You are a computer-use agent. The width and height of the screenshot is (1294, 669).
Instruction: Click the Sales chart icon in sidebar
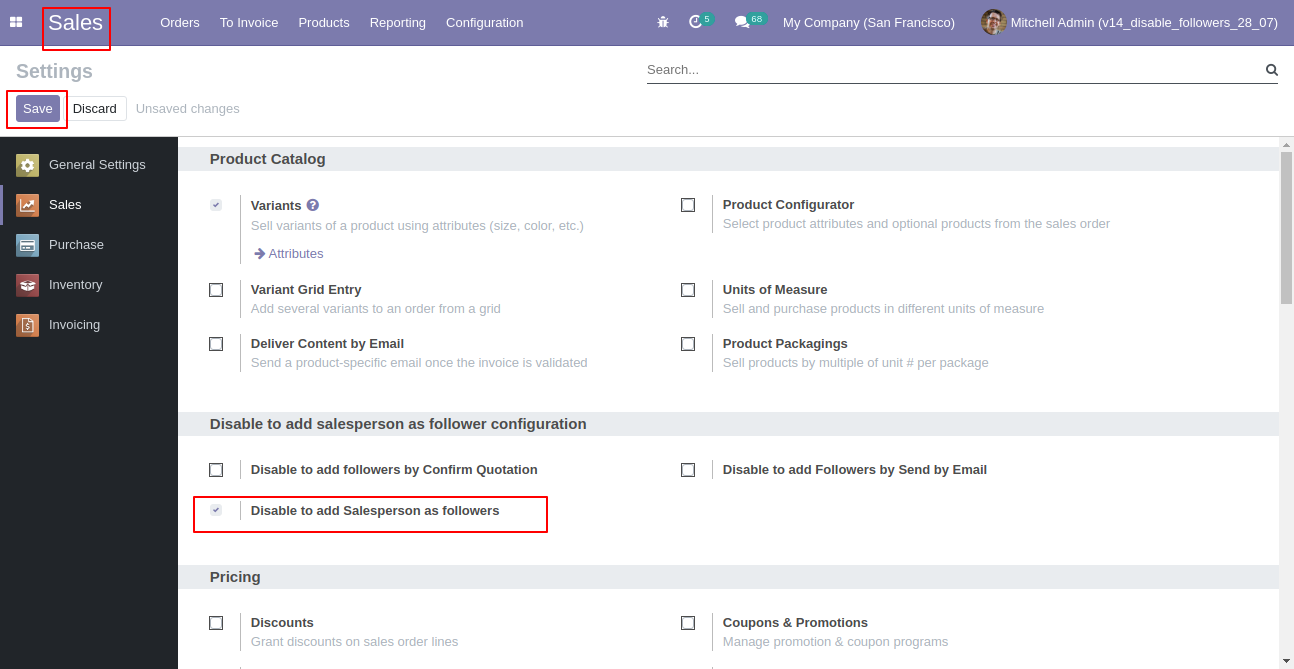tap(27, 205)
